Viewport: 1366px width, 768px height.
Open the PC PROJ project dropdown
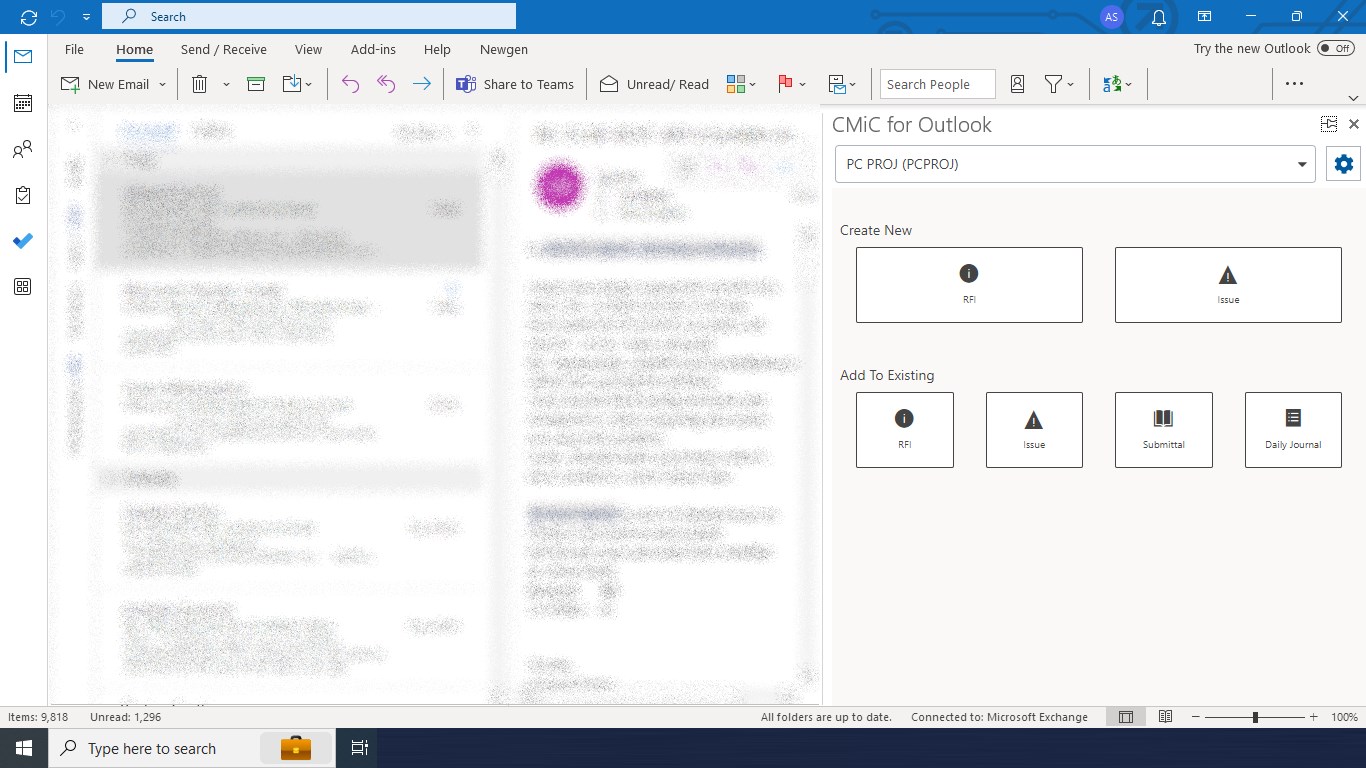(1075, 164)
